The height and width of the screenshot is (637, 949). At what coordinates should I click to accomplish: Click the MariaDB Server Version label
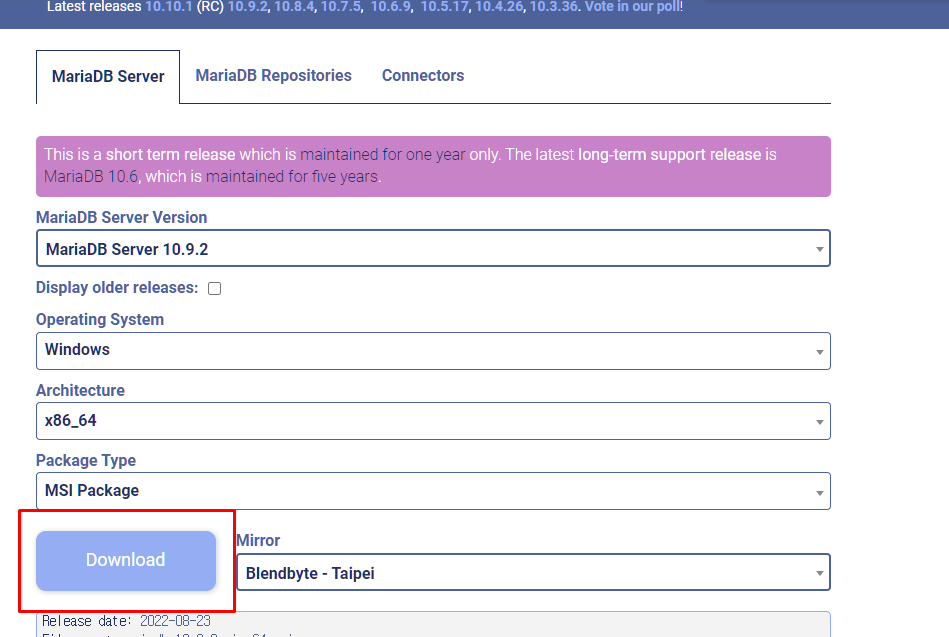coord(122,217)
